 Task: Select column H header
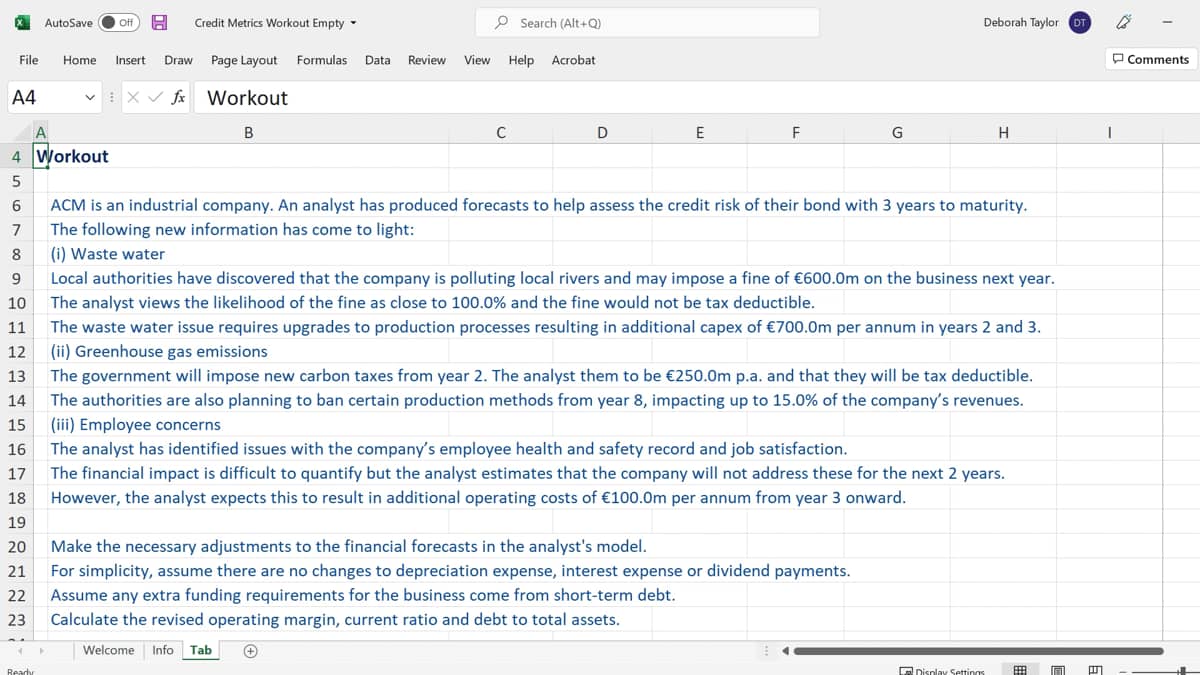1003,132
